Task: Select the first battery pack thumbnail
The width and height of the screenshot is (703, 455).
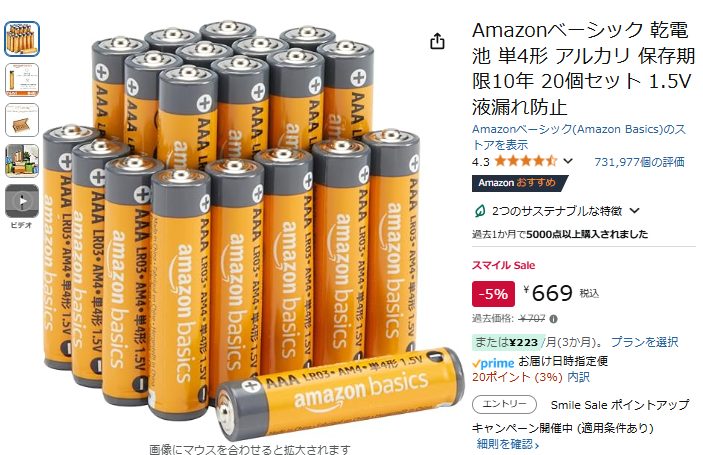Action: pos(22,39)
